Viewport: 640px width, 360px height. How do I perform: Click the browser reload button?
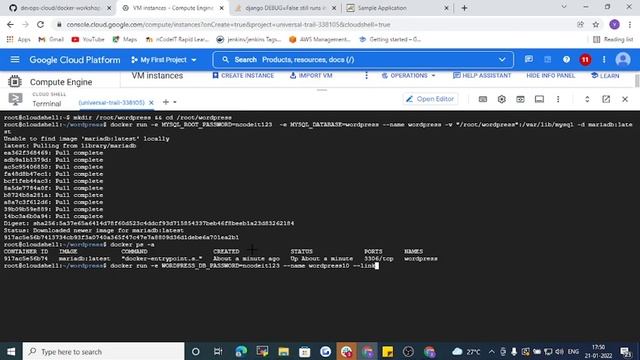pyautogui.click(x=40, y=24)
